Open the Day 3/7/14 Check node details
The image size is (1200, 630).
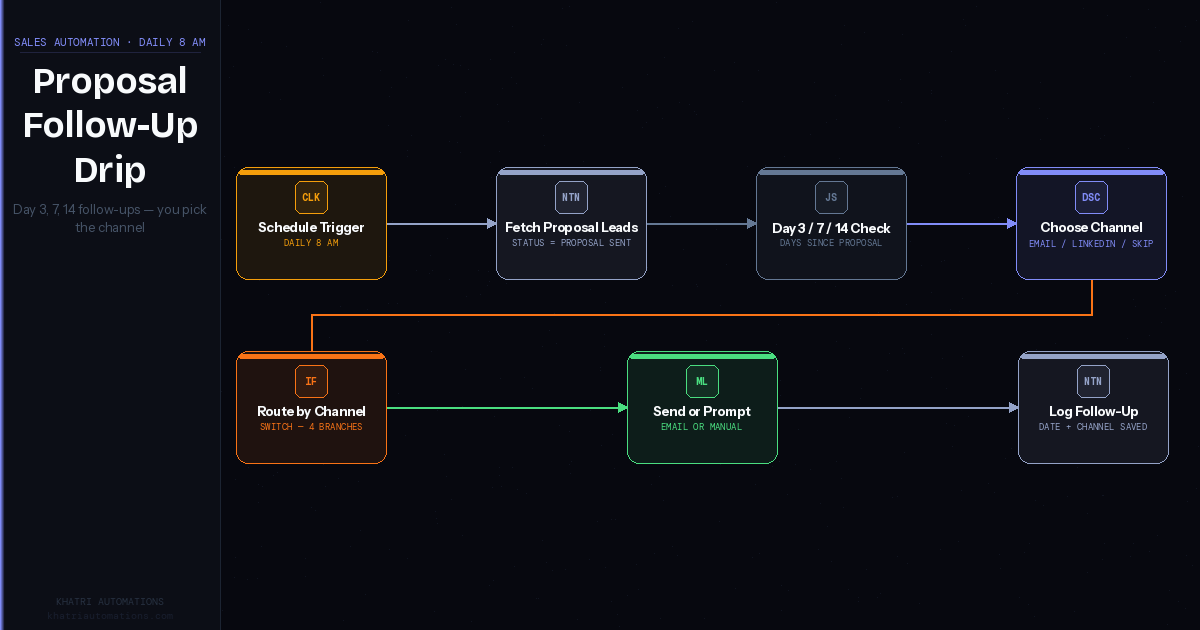click(831, 228)
